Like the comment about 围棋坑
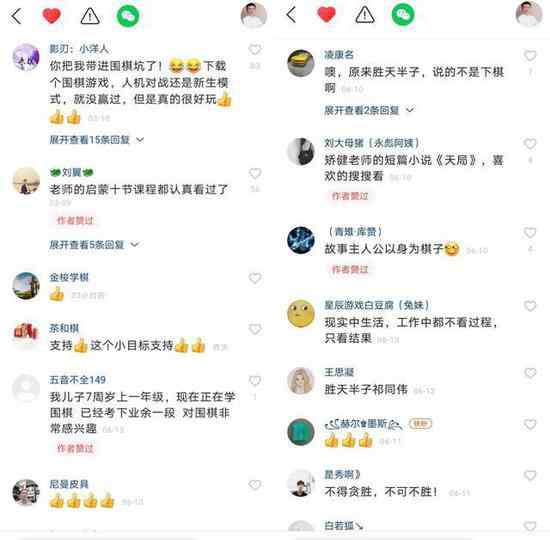Viewport: 550px width, 540px height. click(255, 50)
